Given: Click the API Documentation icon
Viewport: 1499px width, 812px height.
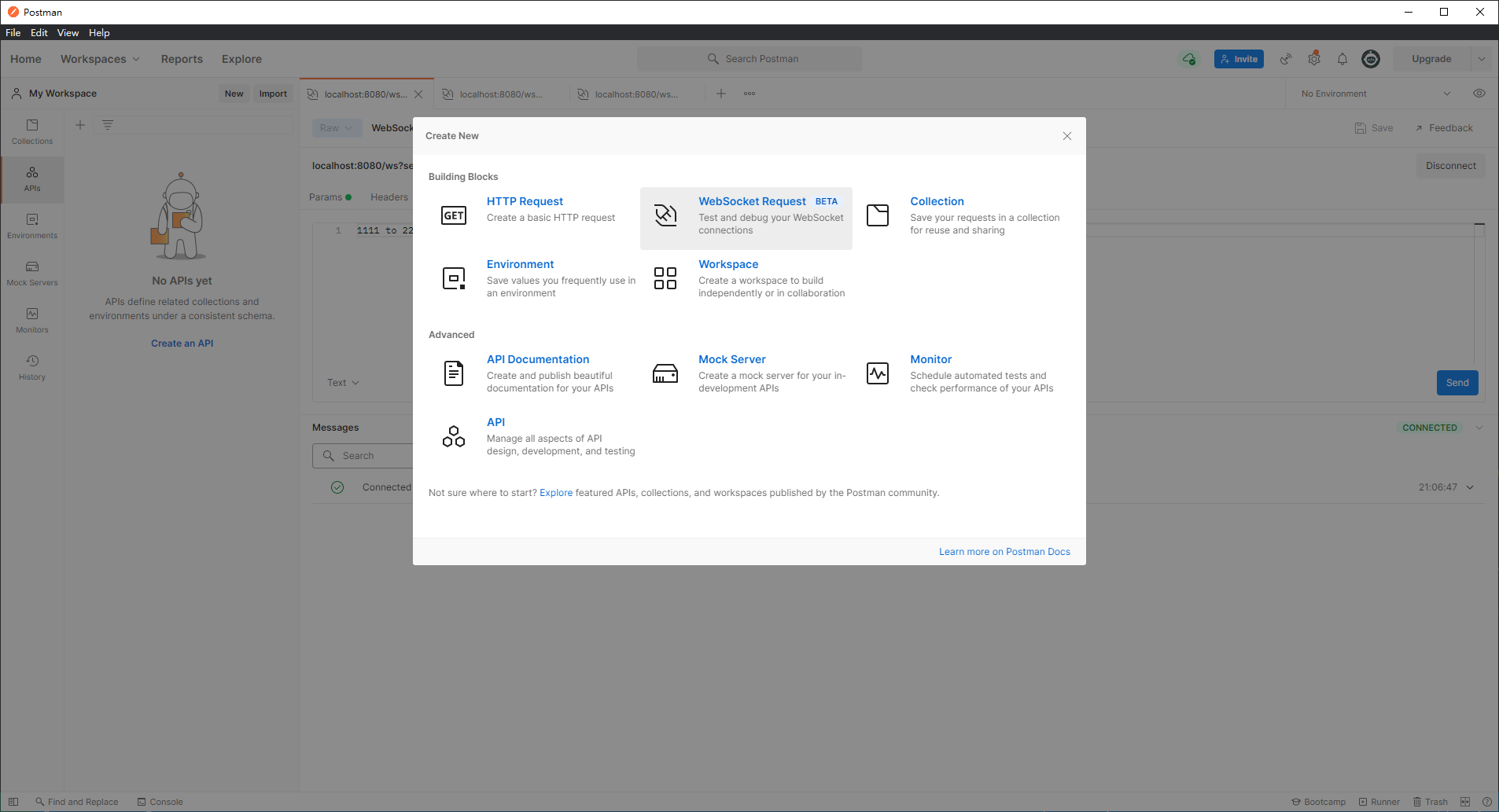Looking at the screenshot, I should tap(454, 373).
